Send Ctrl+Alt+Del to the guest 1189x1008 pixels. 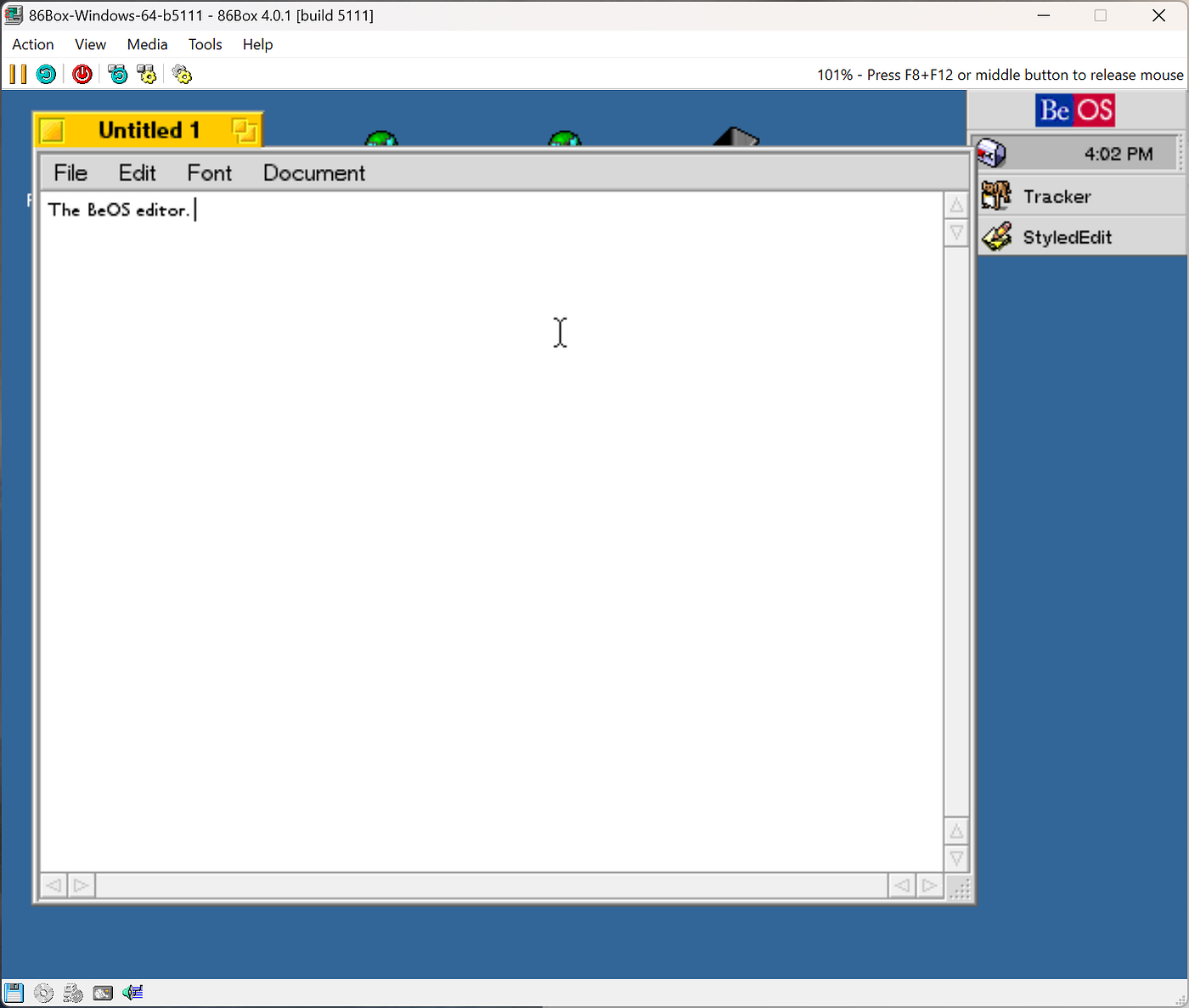point(118,74)
